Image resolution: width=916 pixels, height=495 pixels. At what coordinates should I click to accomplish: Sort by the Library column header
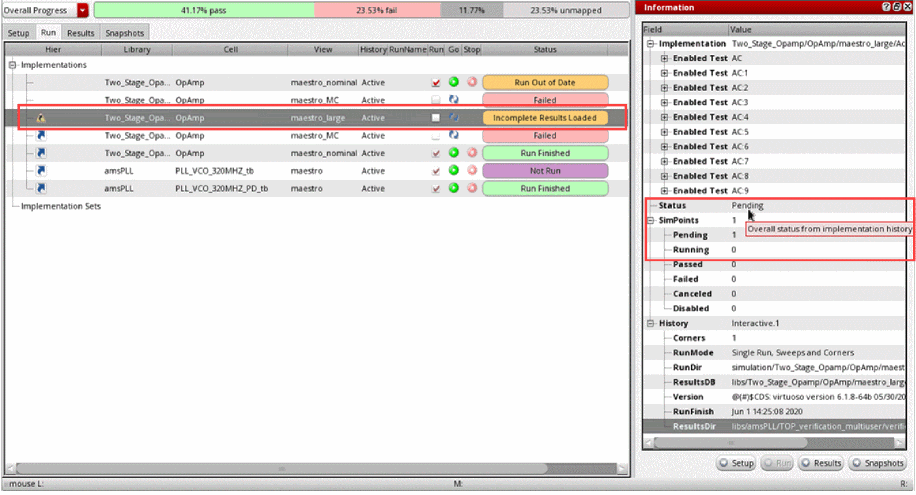pyautogui.click(x=137, y=50)
